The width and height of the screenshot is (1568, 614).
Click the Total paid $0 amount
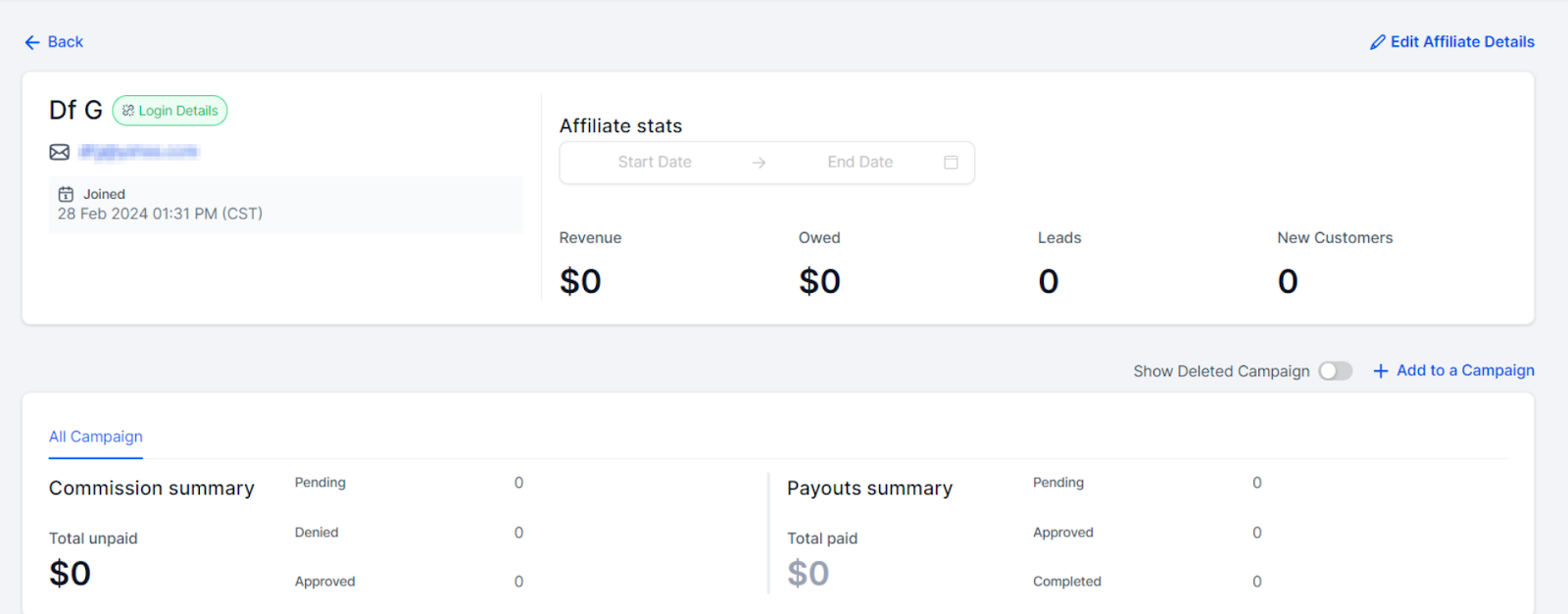point(808,574)
